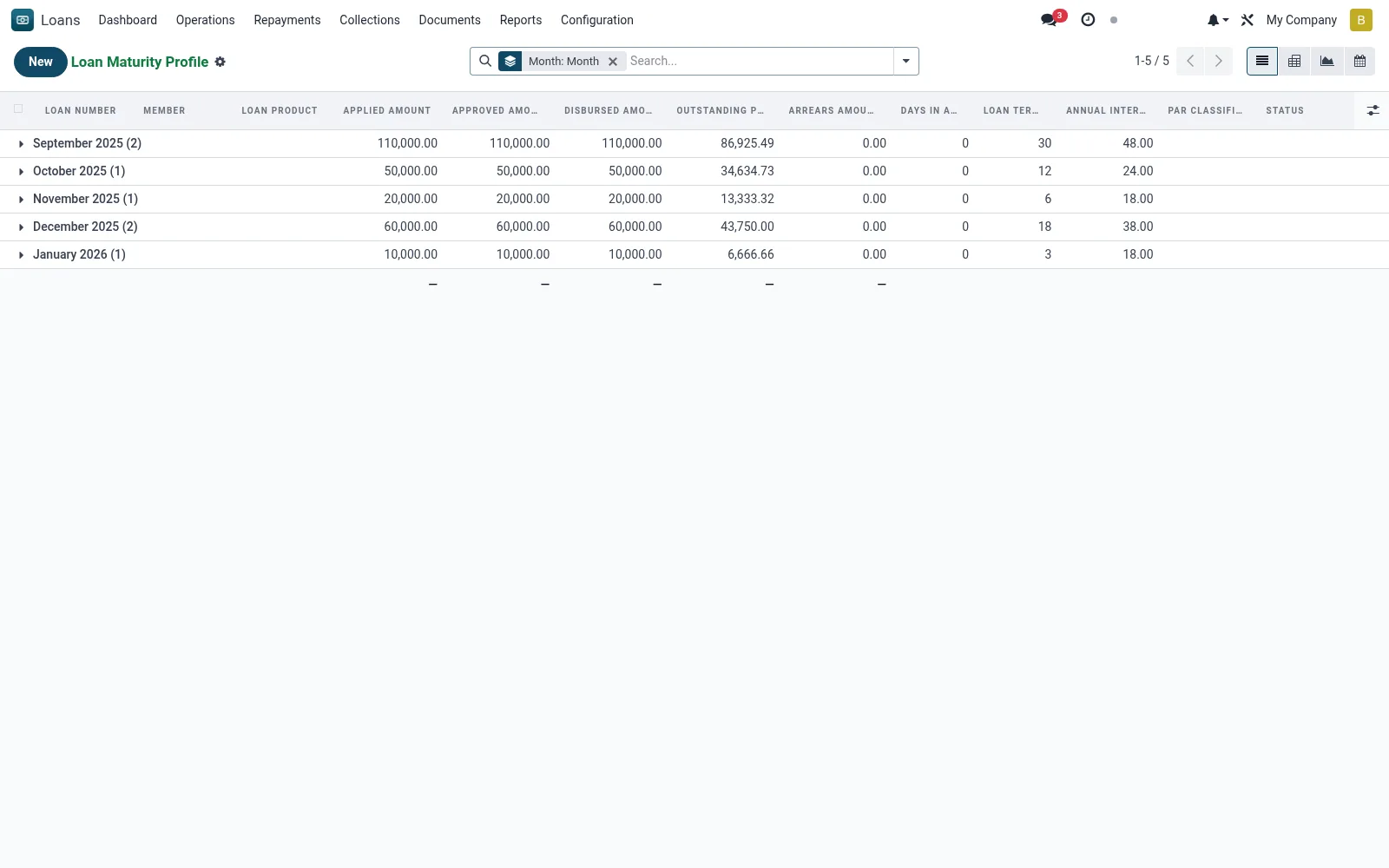Open the Repayments menu
The height and width of the screenshot is (868, 1389).
coord(287,20)
